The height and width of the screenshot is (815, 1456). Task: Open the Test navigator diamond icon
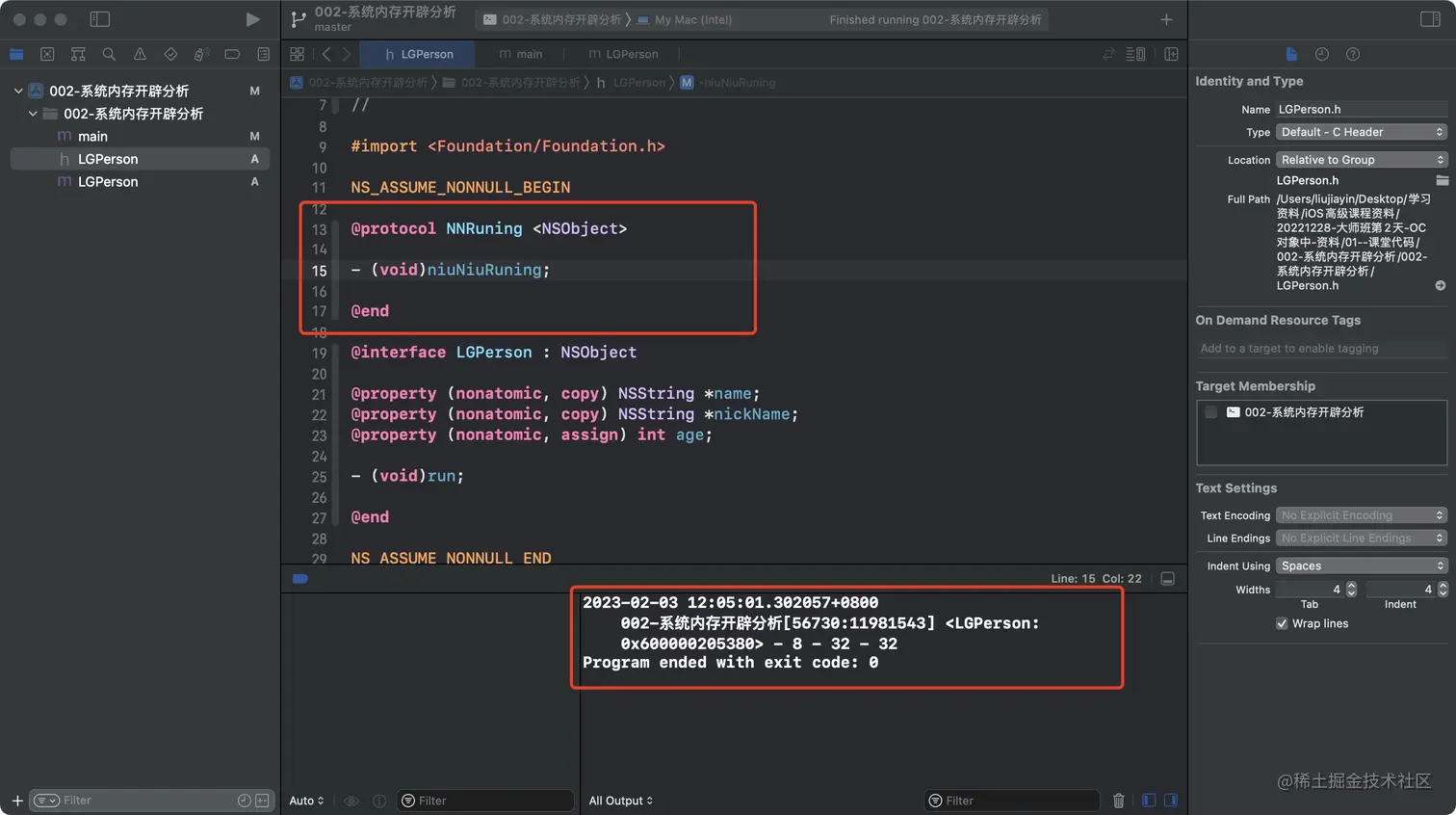click(x=170, y=54)
